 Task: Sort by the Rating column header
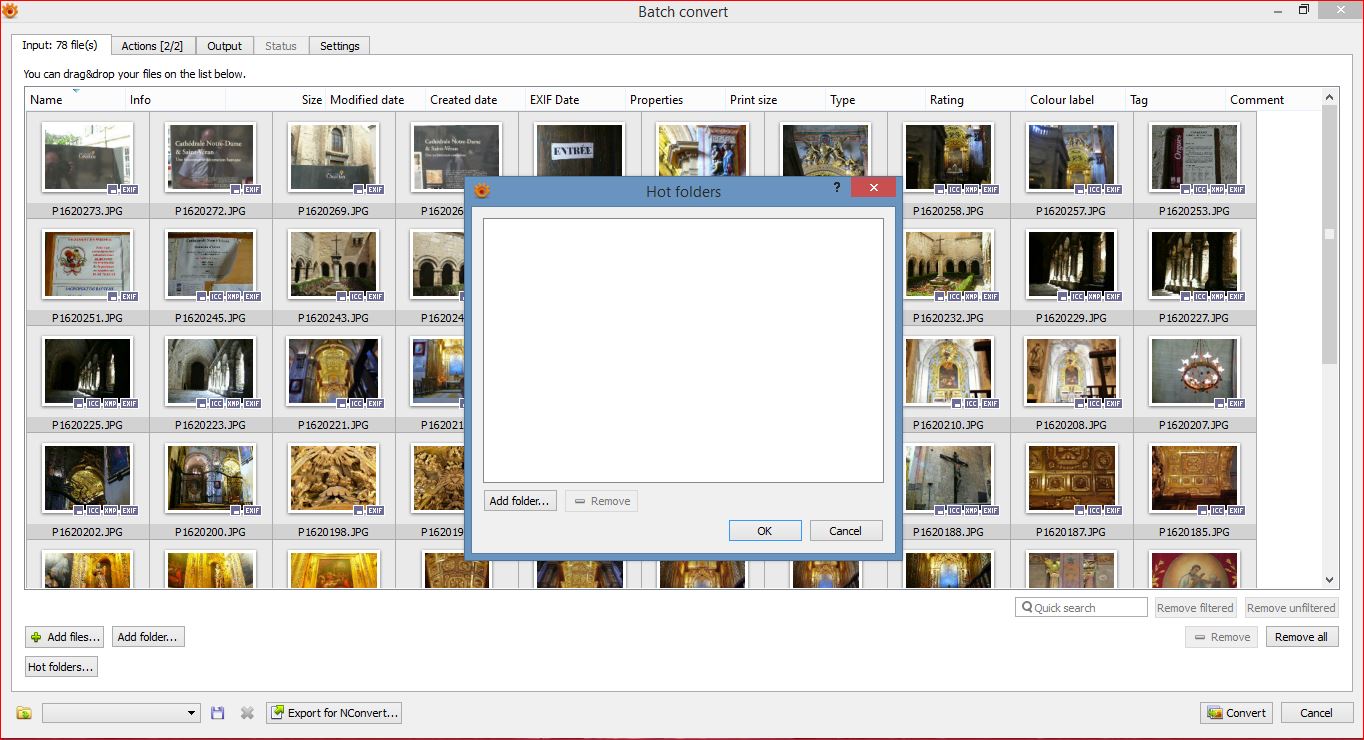tap(975, 100)
